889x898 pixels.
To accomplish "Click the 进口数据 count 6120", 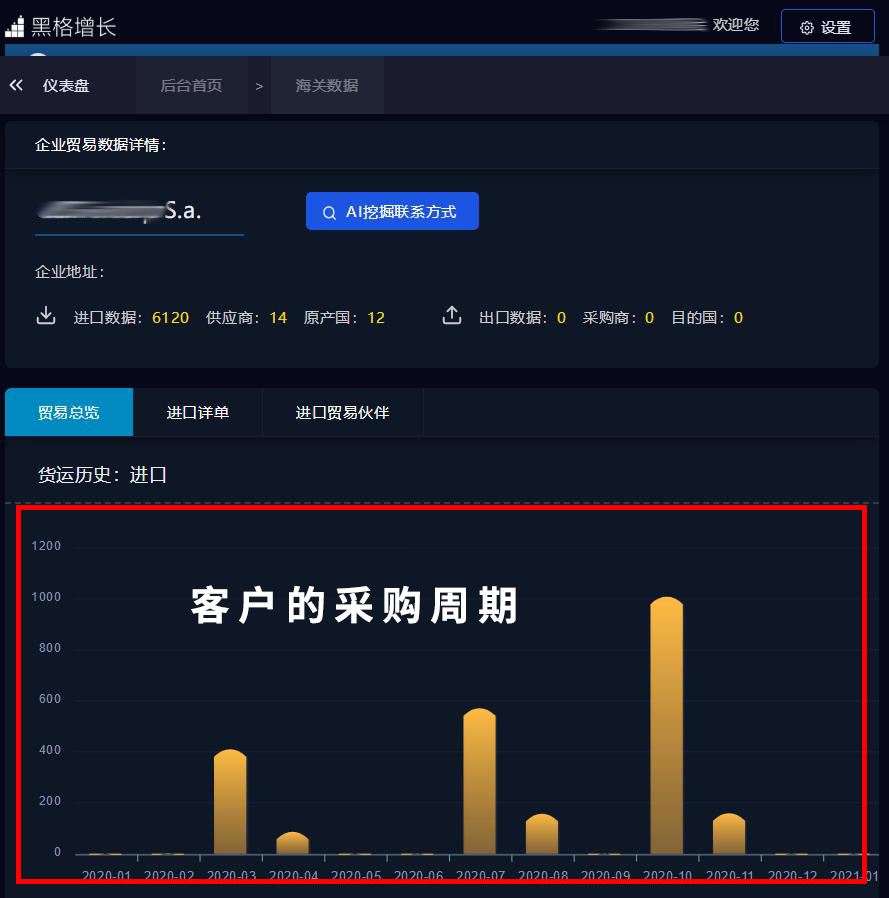I will coord(170,318).
